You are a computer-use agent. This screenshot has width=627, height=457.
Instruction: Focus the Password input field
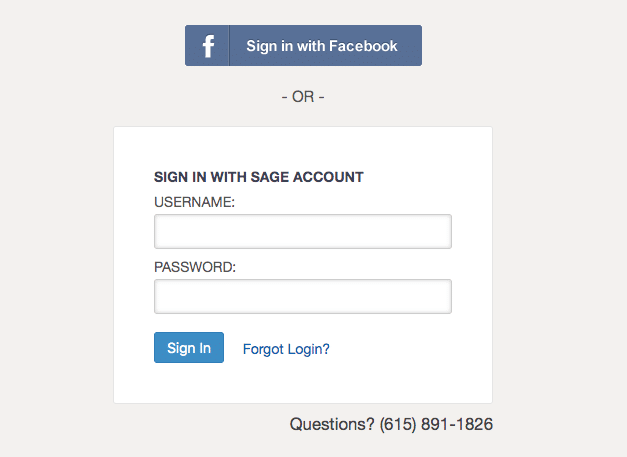(303, 296)
